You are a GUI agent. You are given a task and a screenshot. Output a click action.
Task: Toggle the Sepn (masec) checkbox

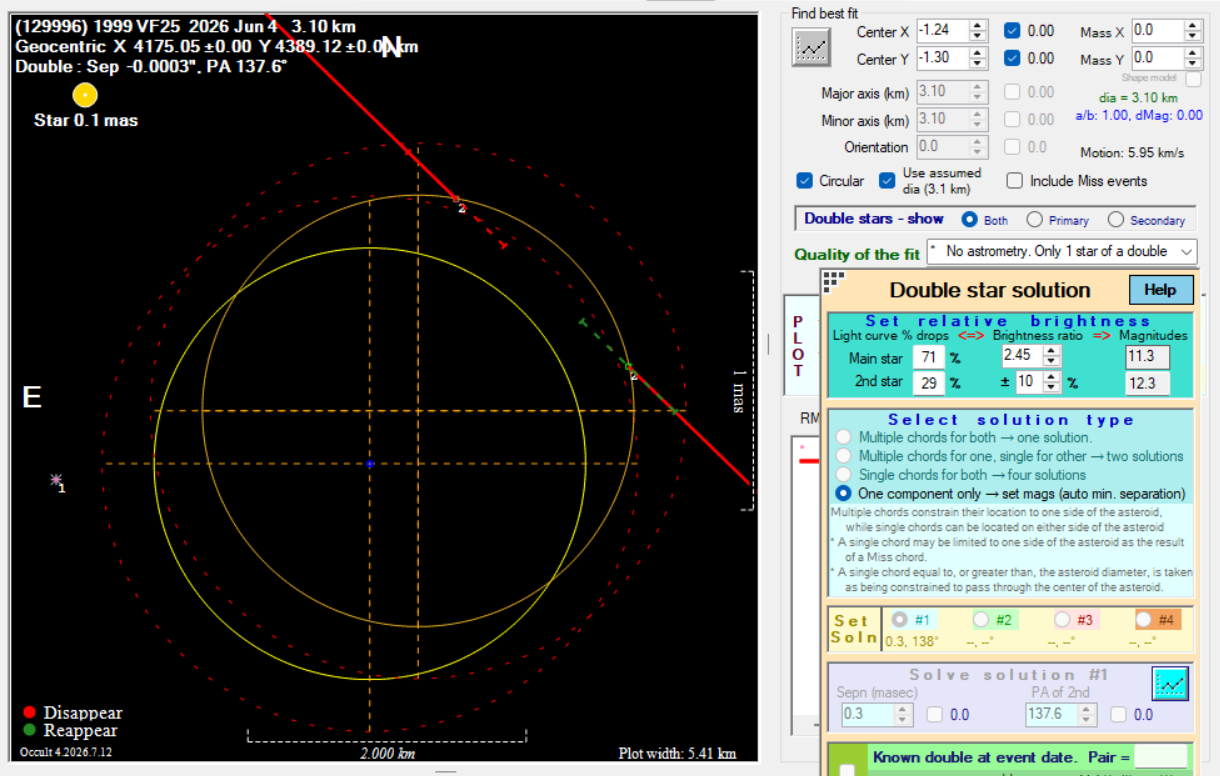tap(933, 715)
